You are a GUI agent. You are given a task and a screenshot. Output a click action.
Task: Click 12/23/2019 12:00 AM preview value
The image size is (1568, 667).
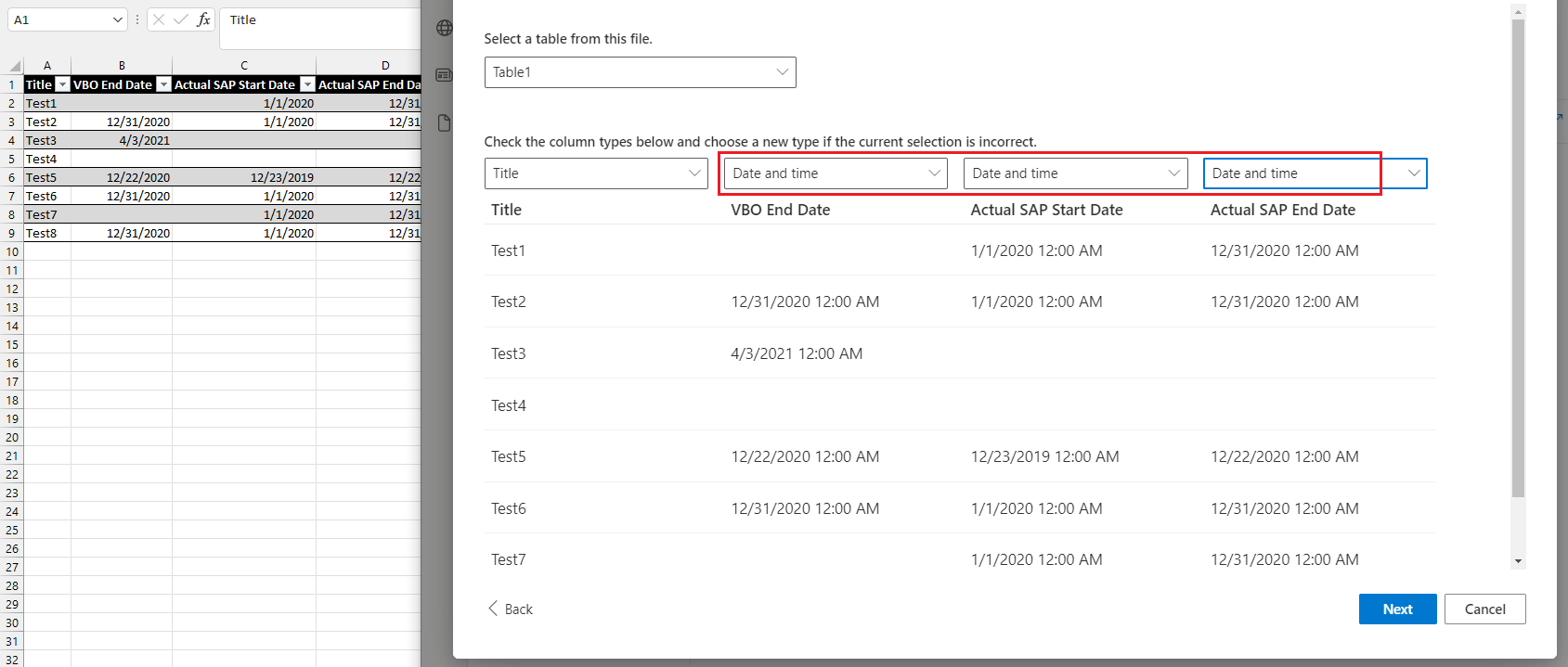click(1044, 456)
